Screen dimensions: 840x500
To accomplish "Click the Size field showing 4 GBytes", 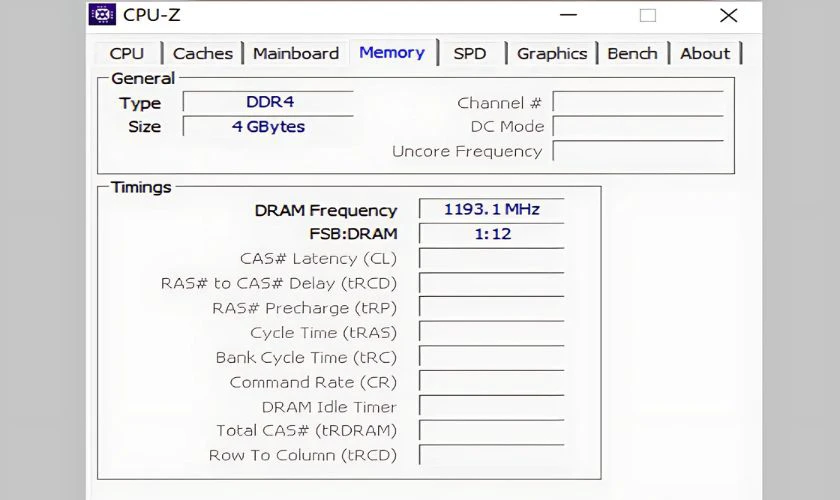I will [268, 126].
